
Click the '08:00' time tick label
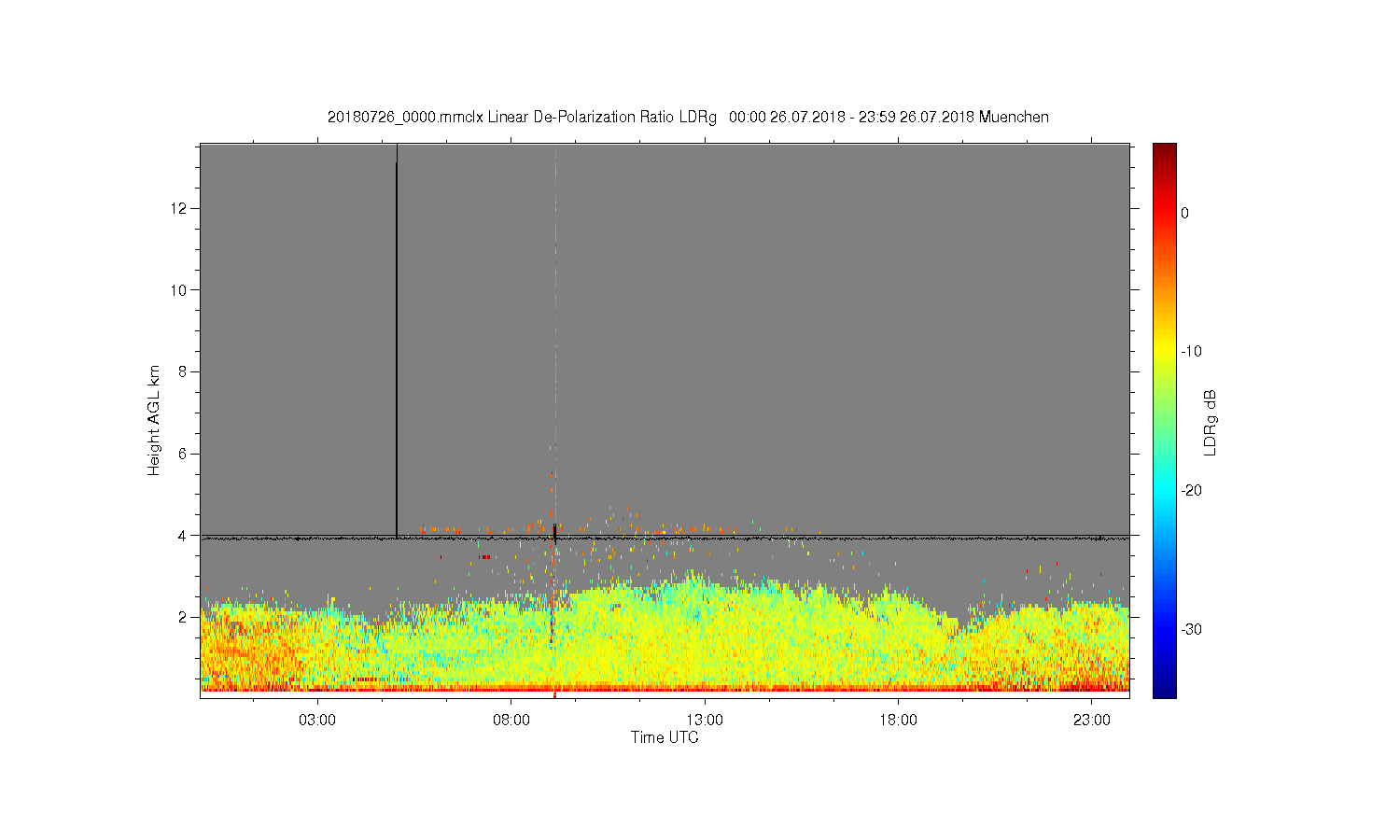pos(511,721)
